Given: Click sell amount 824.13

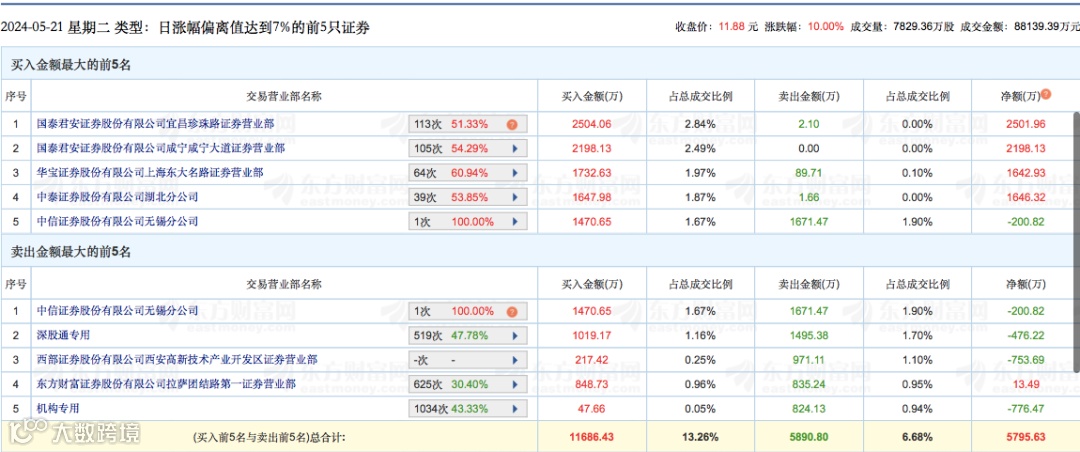Looking at the screenshot, I should 810,409.
